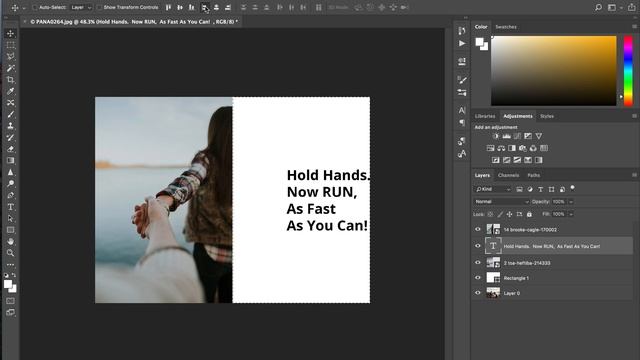The width and height of the screenshot is (640, 360).
Task: Add a Levels adjustment
Action: (507, 136)
